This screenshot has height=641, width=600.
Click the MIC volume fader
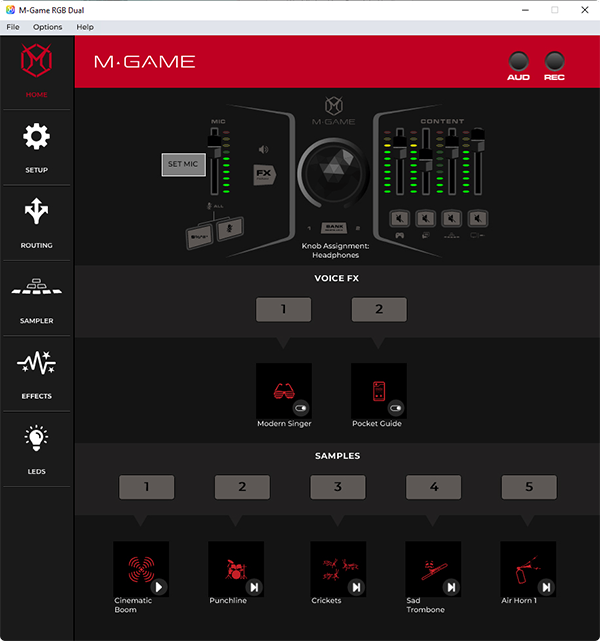212,148
